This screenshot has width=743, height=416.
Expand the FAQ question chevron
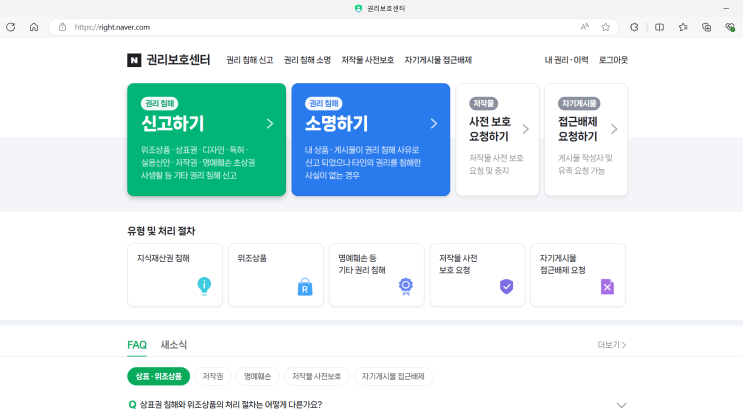click(621, 405)
